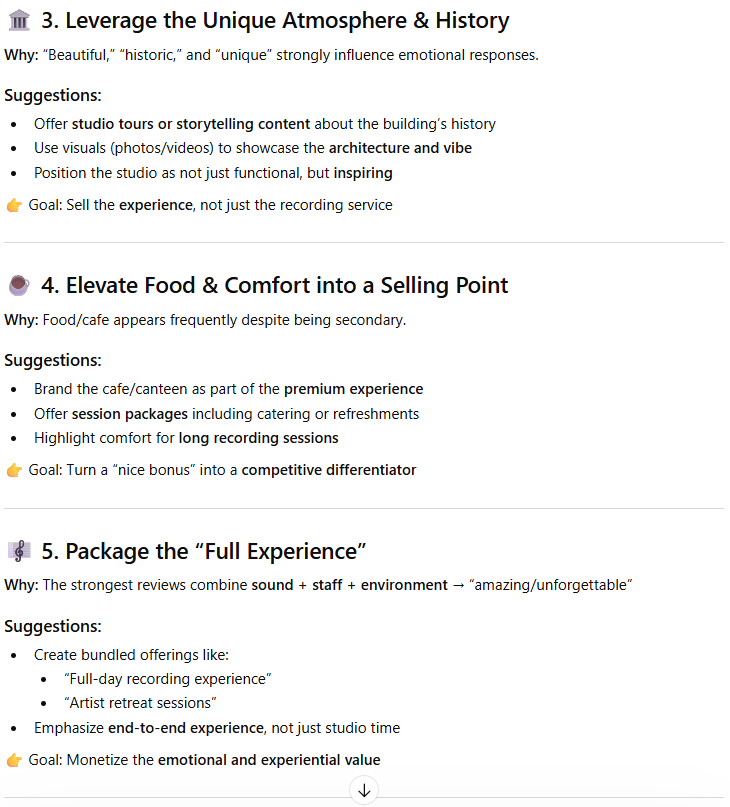
Task: Click the bold "architecture and vibe" text
Action: point(400,148)
